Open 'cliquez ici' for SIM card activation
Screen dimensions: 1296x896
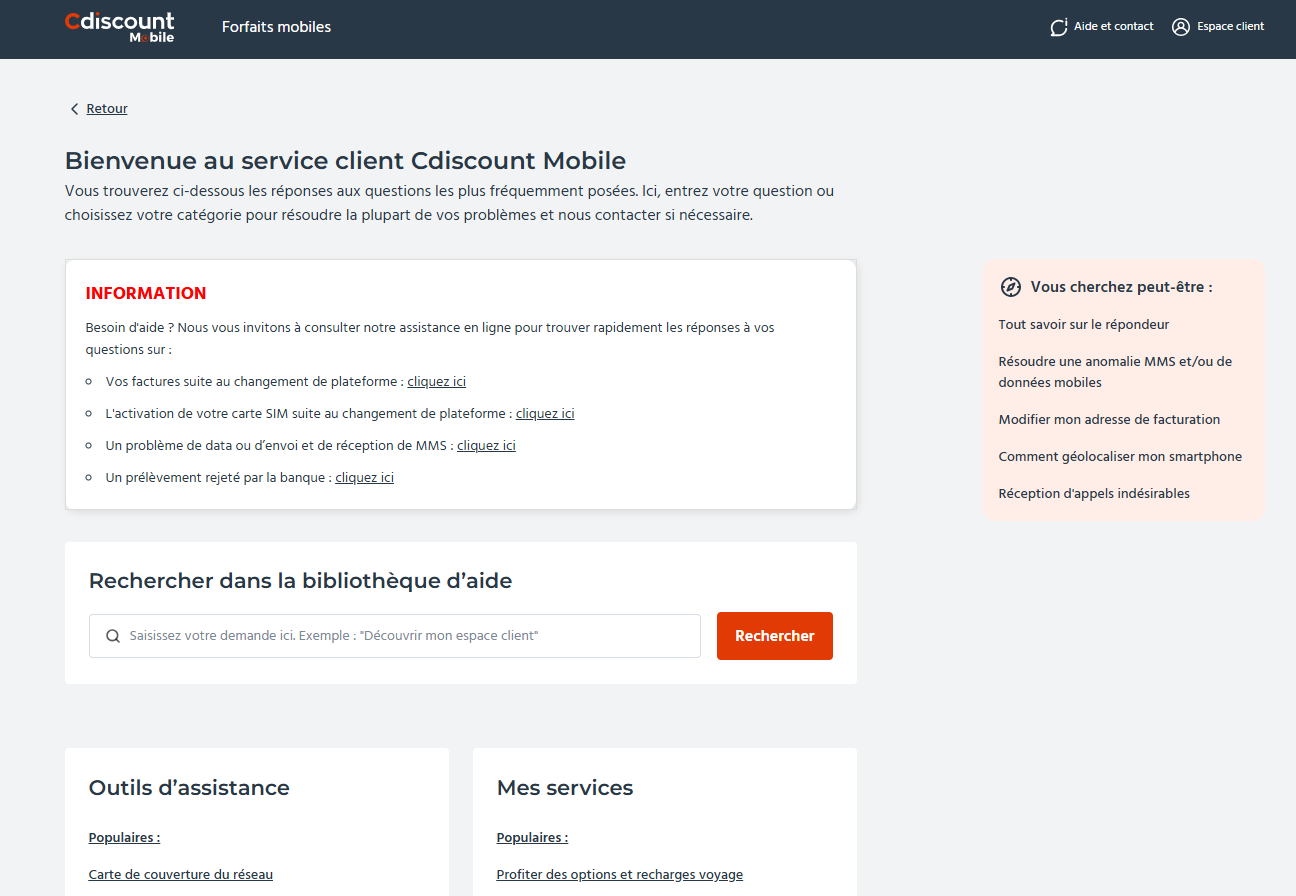click(x=545, y=414)
